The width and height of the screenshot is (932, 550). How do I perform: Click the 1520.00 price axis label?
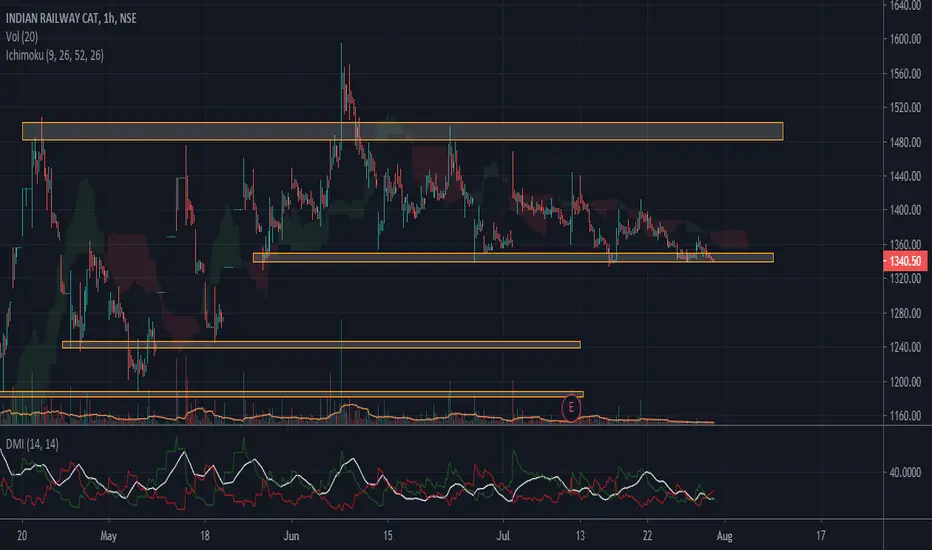point(905,108)
